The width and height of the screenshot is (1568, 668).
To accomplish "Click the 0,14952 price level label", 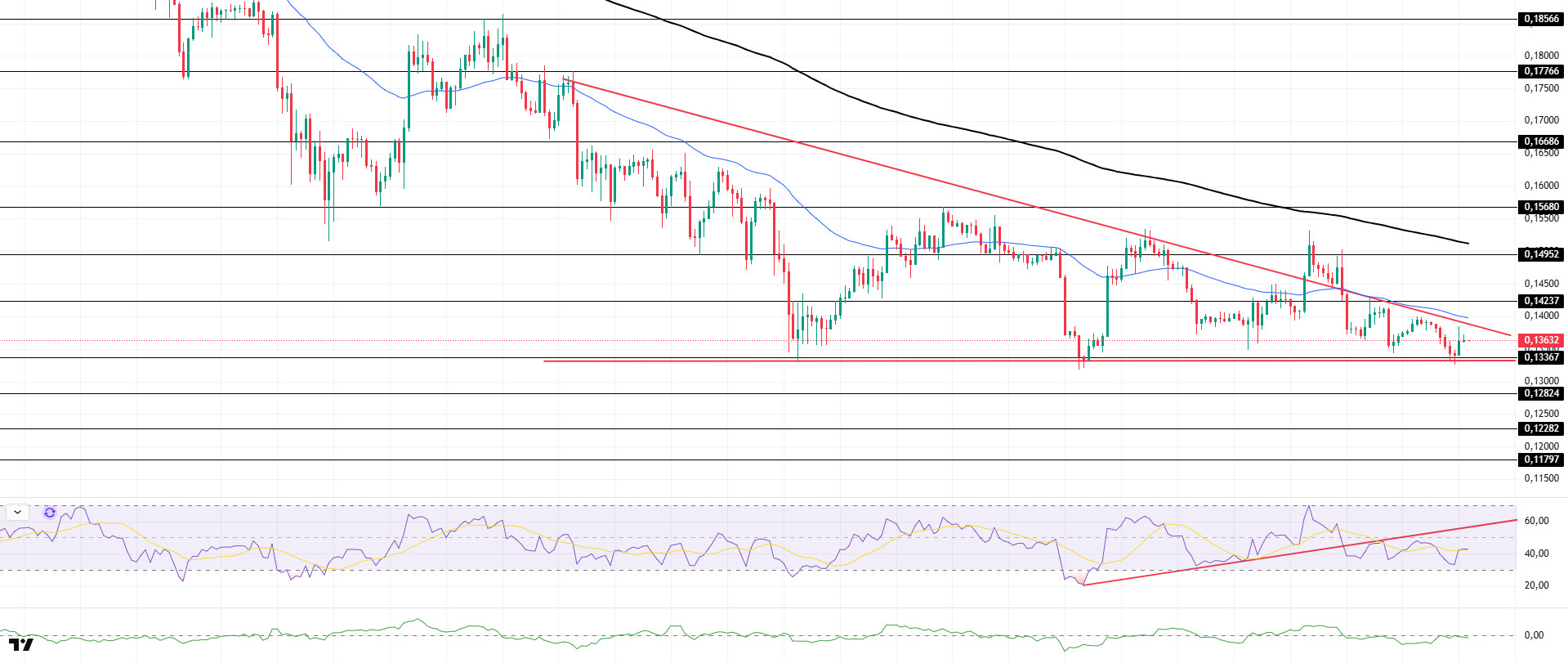I will tap(1540, 254).
